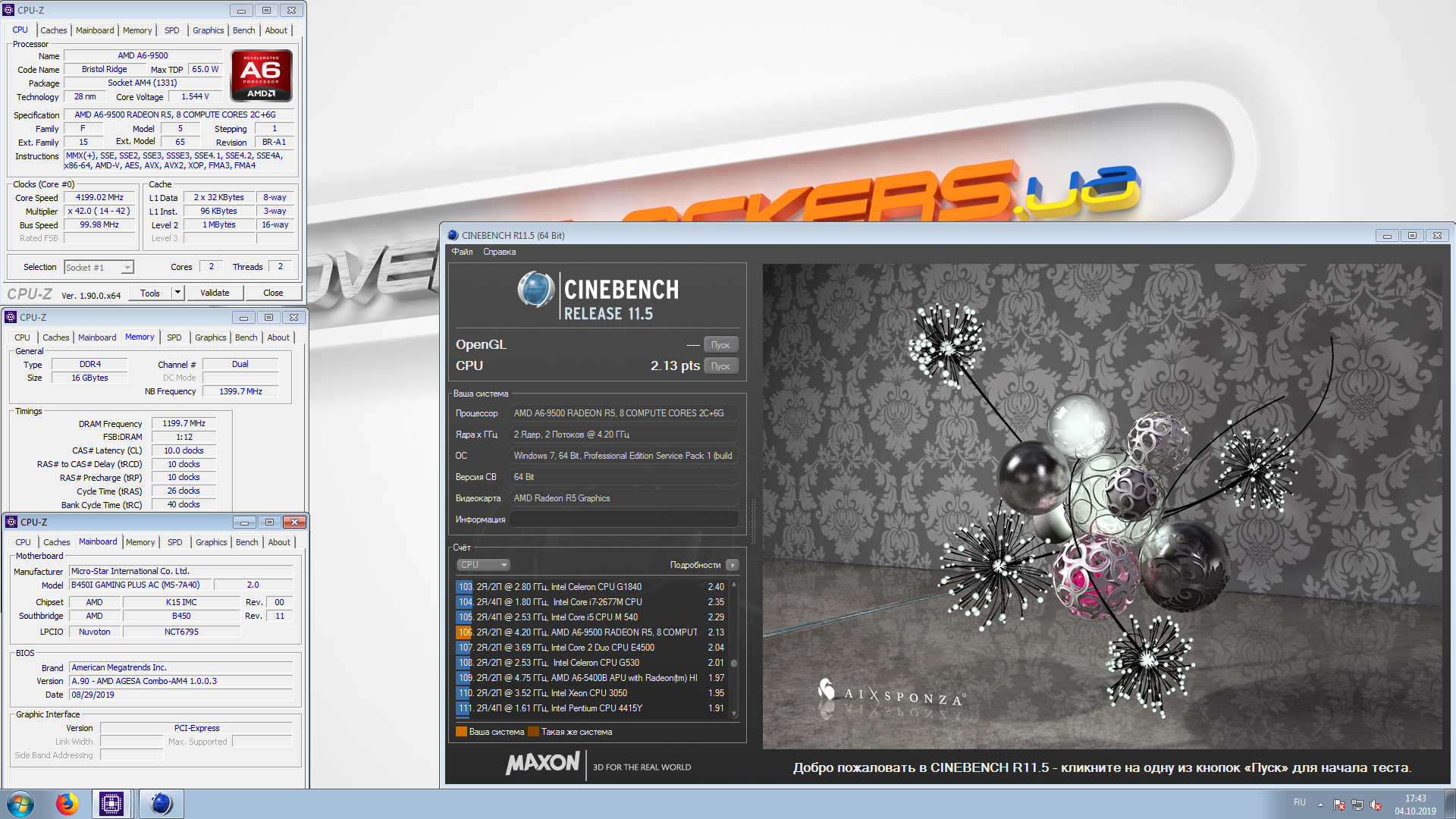The image size is (1456, 819).
Task: Open the CPU ranking type dropdown in Cinebench
Action: (483, 565)
